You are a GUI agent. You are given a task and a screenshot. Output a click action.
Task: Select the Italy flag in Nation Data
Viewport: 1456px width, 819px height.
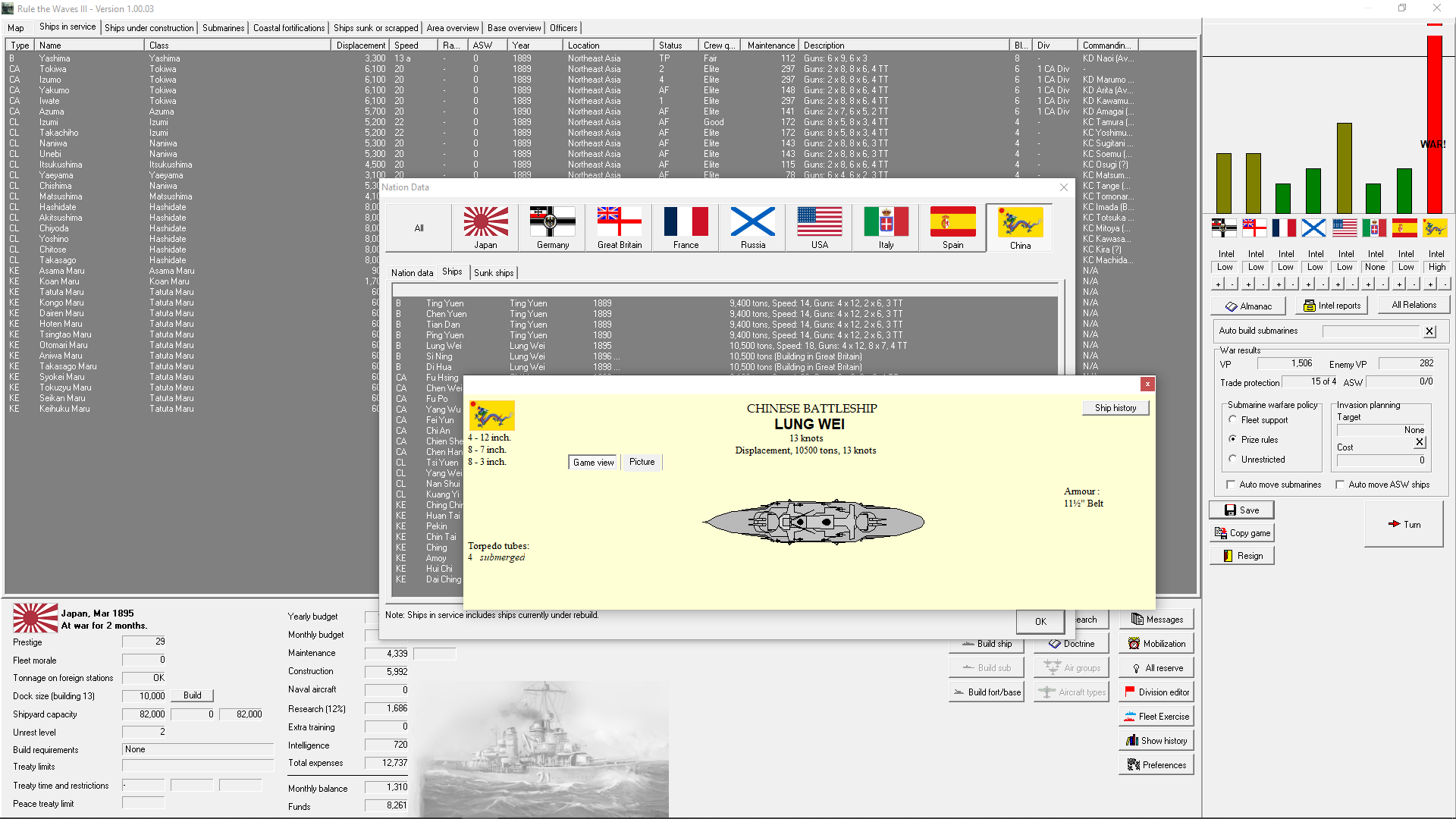coord(886,227)
